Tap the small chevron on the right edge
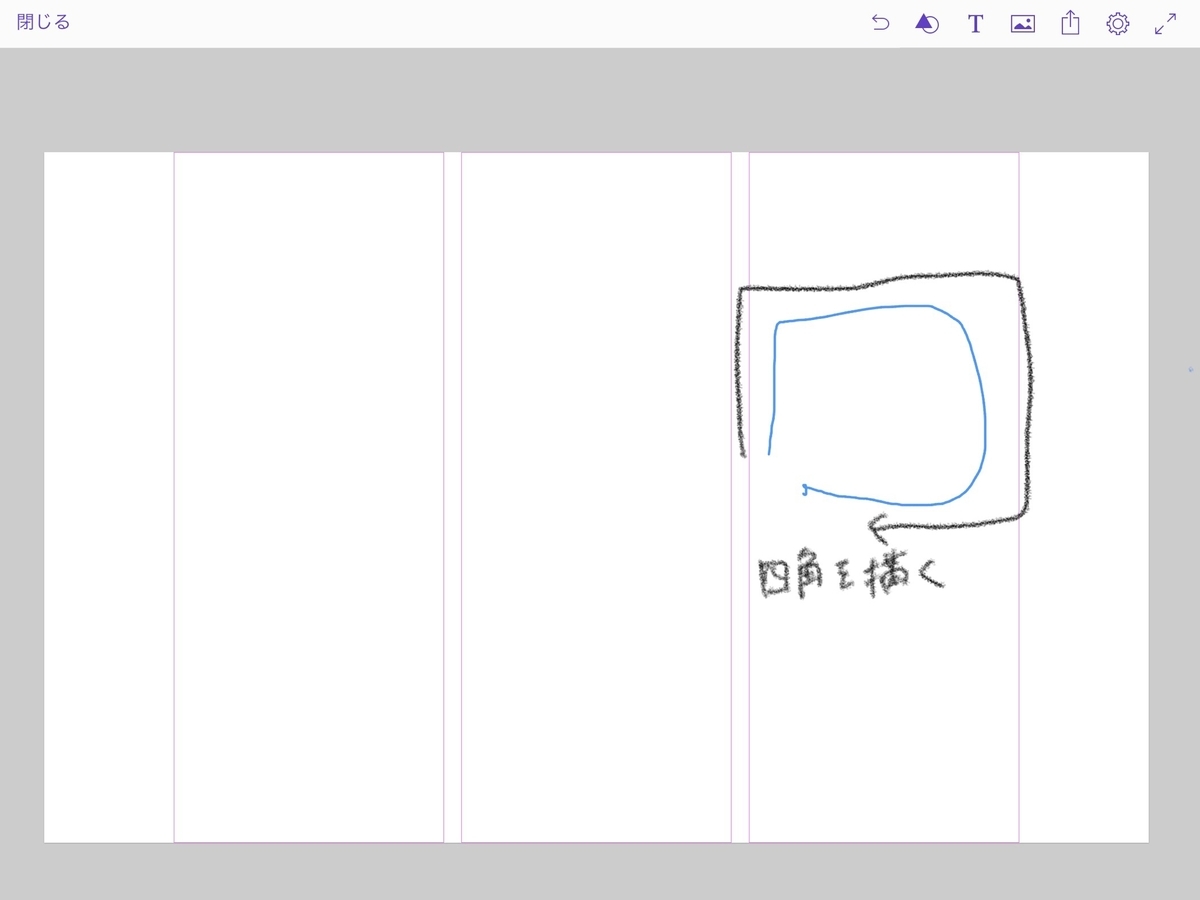Screen dimensions: 1200x900 [1192, 370]
